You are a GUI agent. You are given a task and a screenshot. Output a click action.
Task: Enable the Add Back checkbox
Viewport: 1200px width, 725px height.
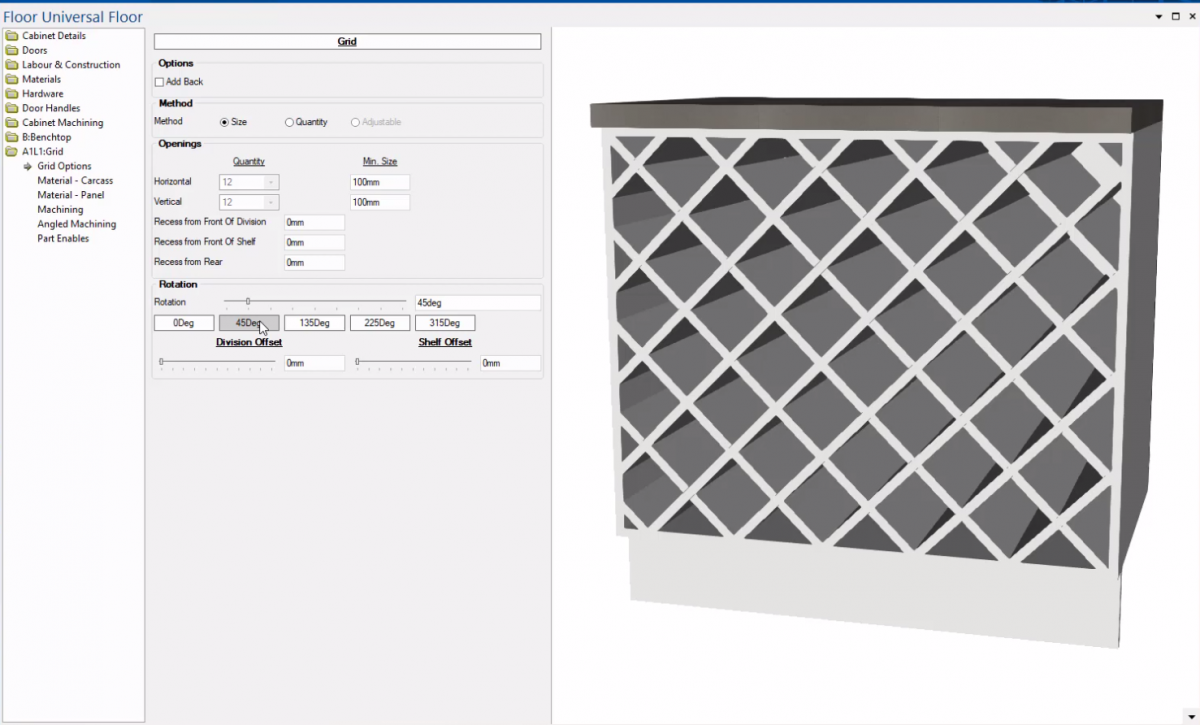pyautogui.click(x=159, y=82)
